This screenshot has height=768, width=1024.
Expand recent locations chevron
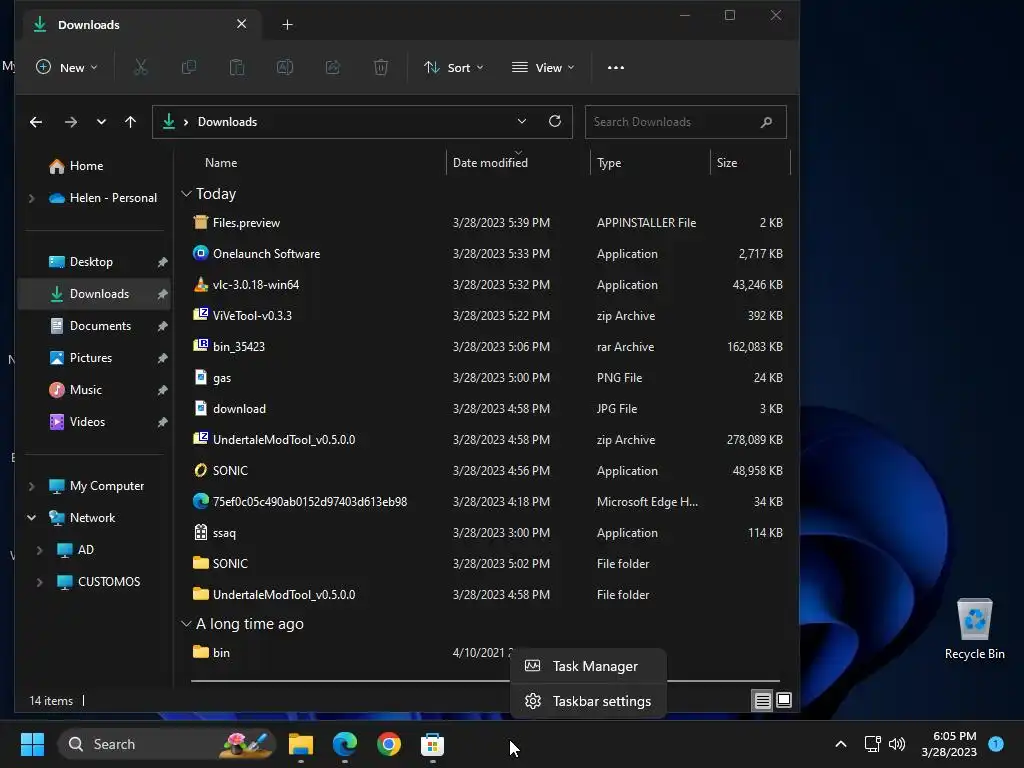(x=101, y=122)
